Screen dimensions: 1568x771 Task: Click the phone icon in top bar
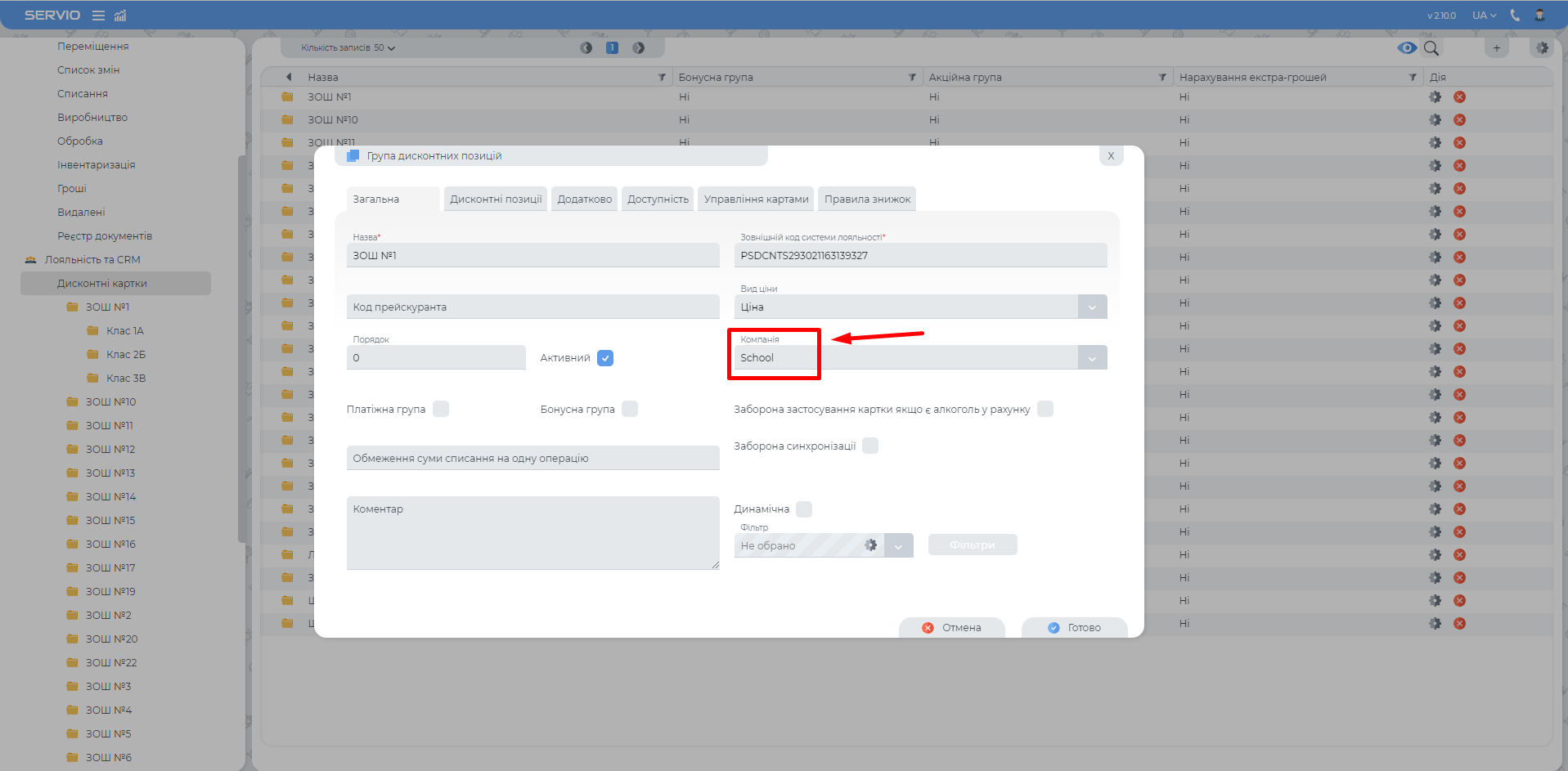click(x=1515, y=16)
